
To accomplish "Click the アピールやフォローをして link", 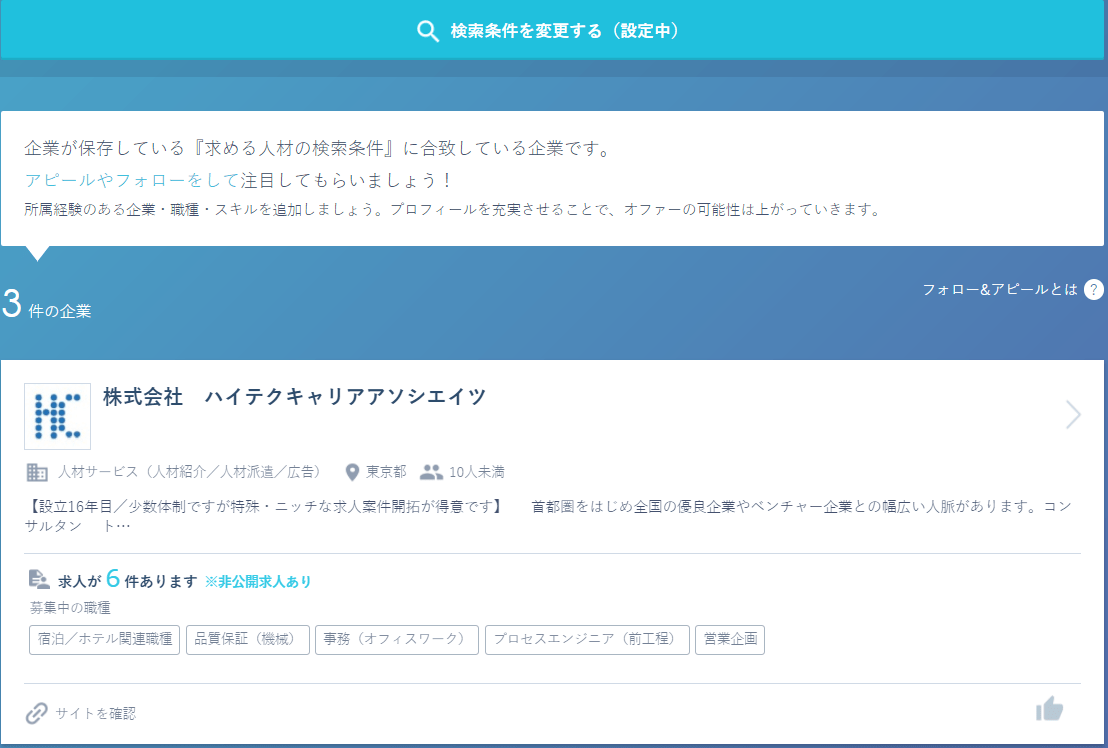I will [132, 180].
